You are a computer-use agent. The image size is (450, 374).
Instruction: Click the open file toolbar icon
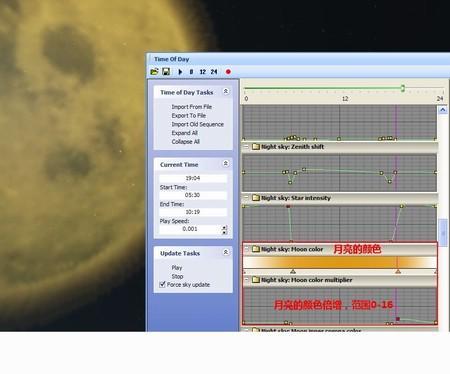pyautogui.click(x=154, y=72)
